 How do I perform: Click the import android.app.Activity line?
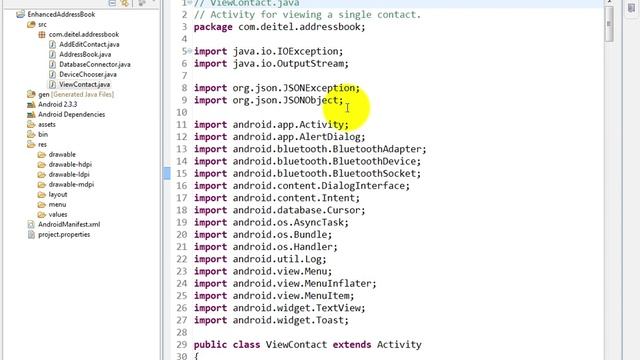coord(271,125)
